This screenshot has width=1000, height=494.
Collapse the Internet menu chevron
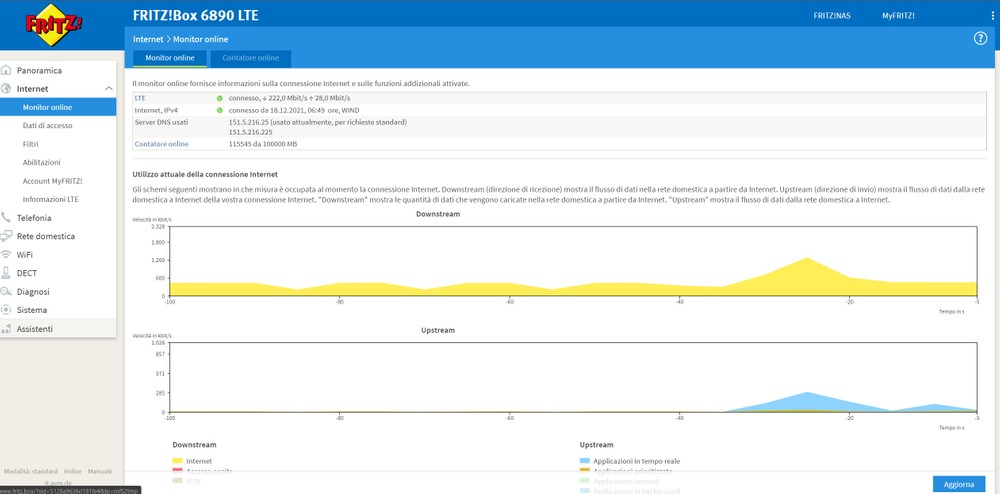[x=108, y=89]
